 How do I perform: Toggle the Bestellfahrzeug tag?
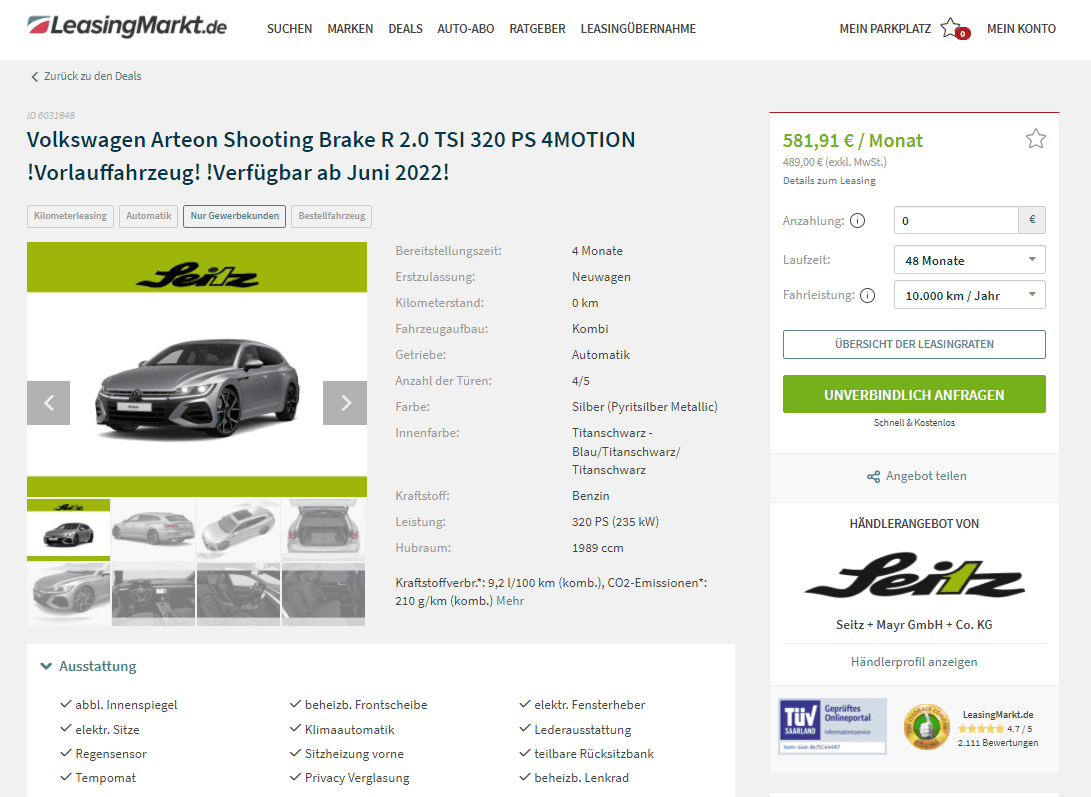[x=331, y=216]
